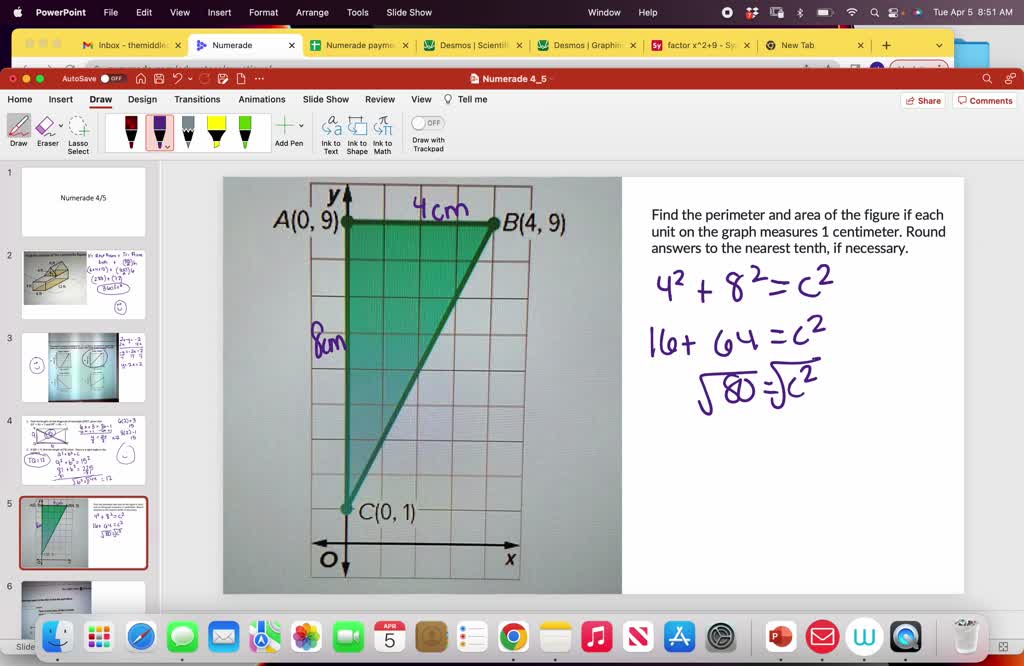Open the Arrange menu in menu bar
This screenshot has height=666, width=1024.
[312, 13]
